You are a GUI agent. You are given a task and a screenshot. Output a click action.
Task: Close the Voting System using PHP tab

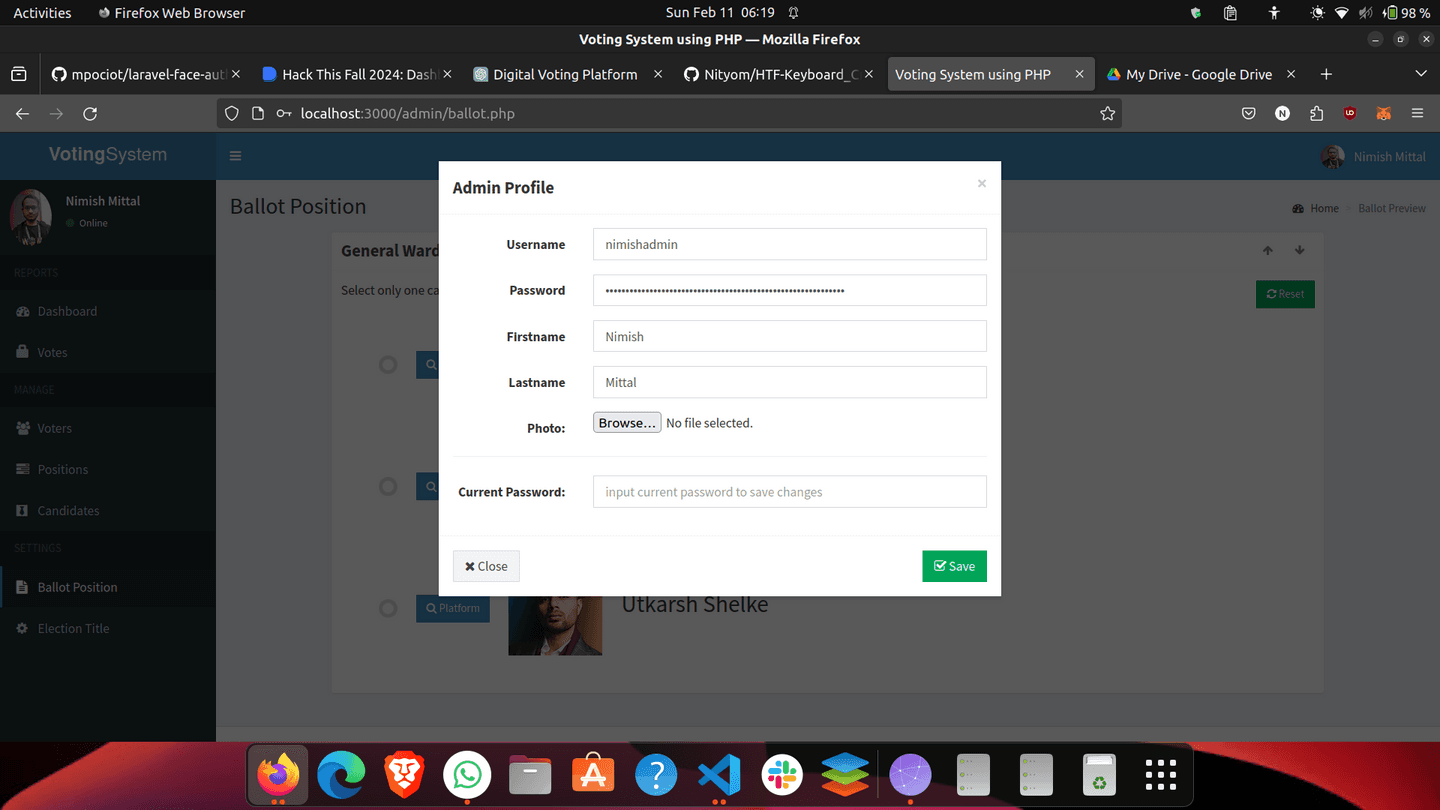1079,74
